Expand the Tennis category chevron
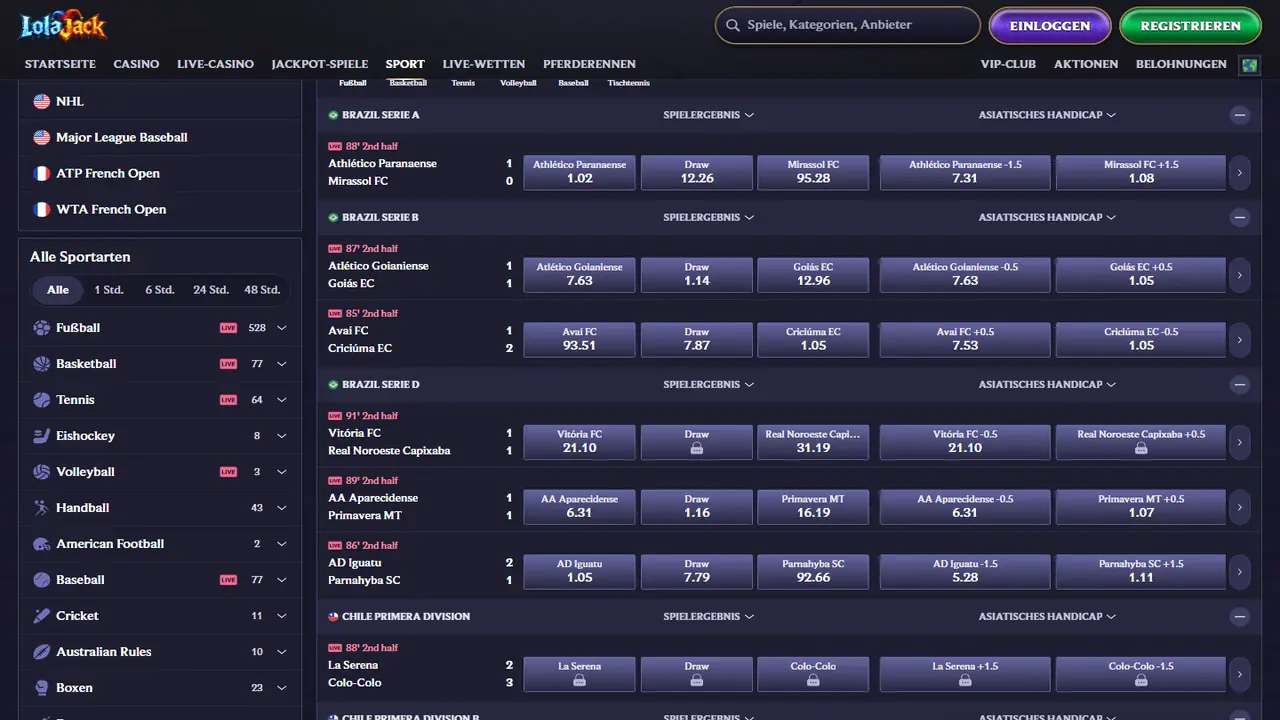 pyautogui.click(x=282, y=400)
